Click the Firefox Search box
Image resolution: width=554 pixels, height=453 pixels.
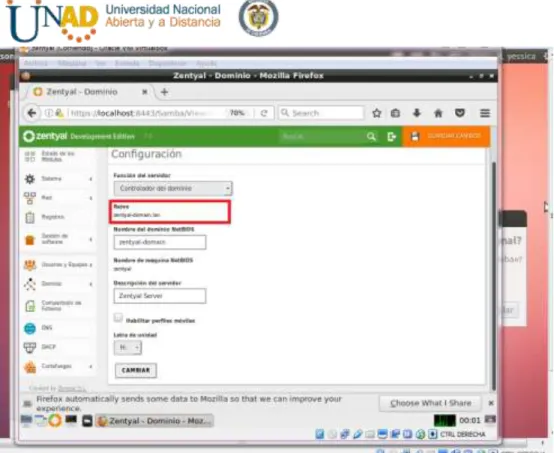click(321, 113)
